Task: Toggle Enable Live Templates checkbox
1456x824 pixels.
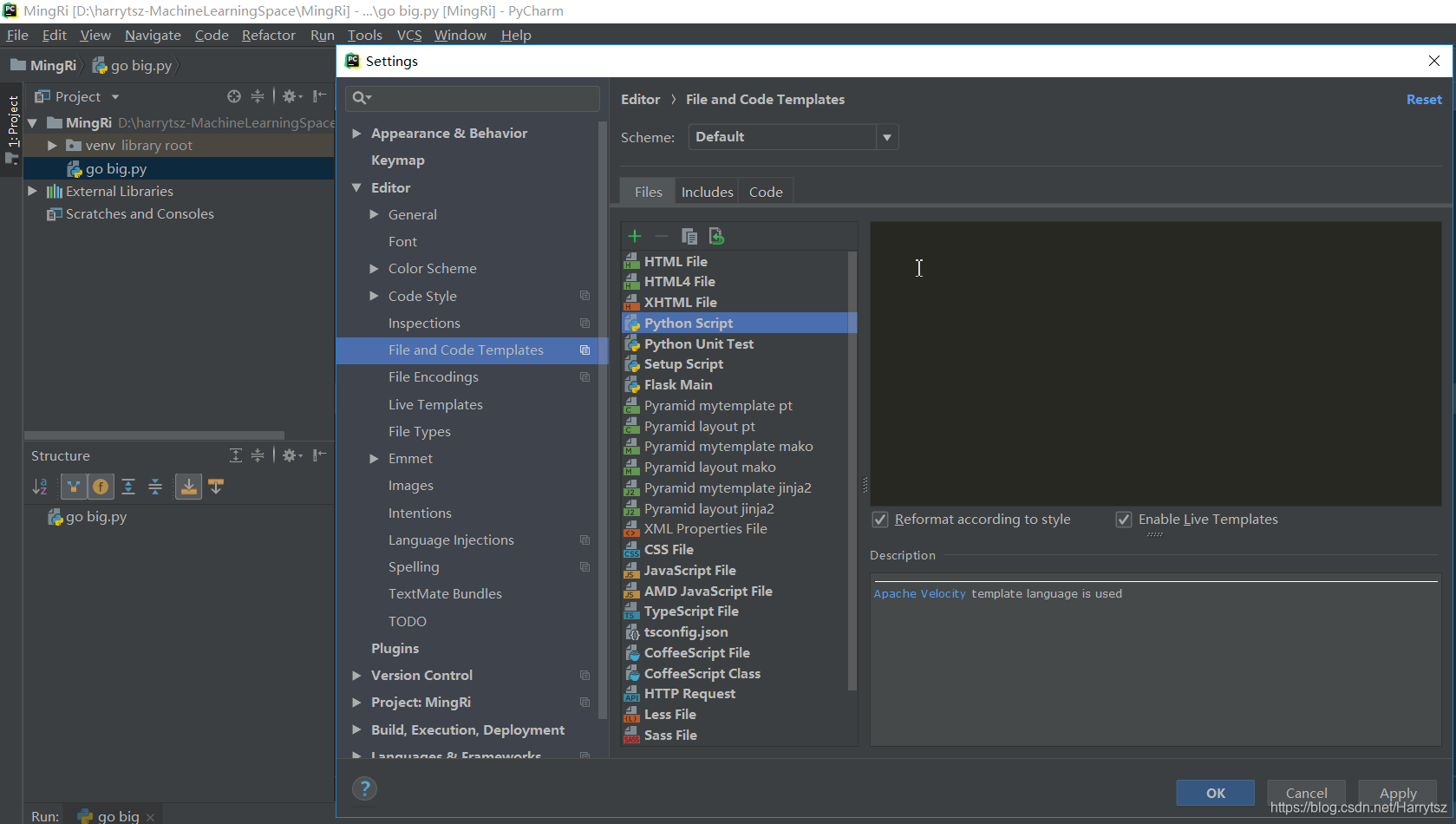Action: pos(1124,520)
